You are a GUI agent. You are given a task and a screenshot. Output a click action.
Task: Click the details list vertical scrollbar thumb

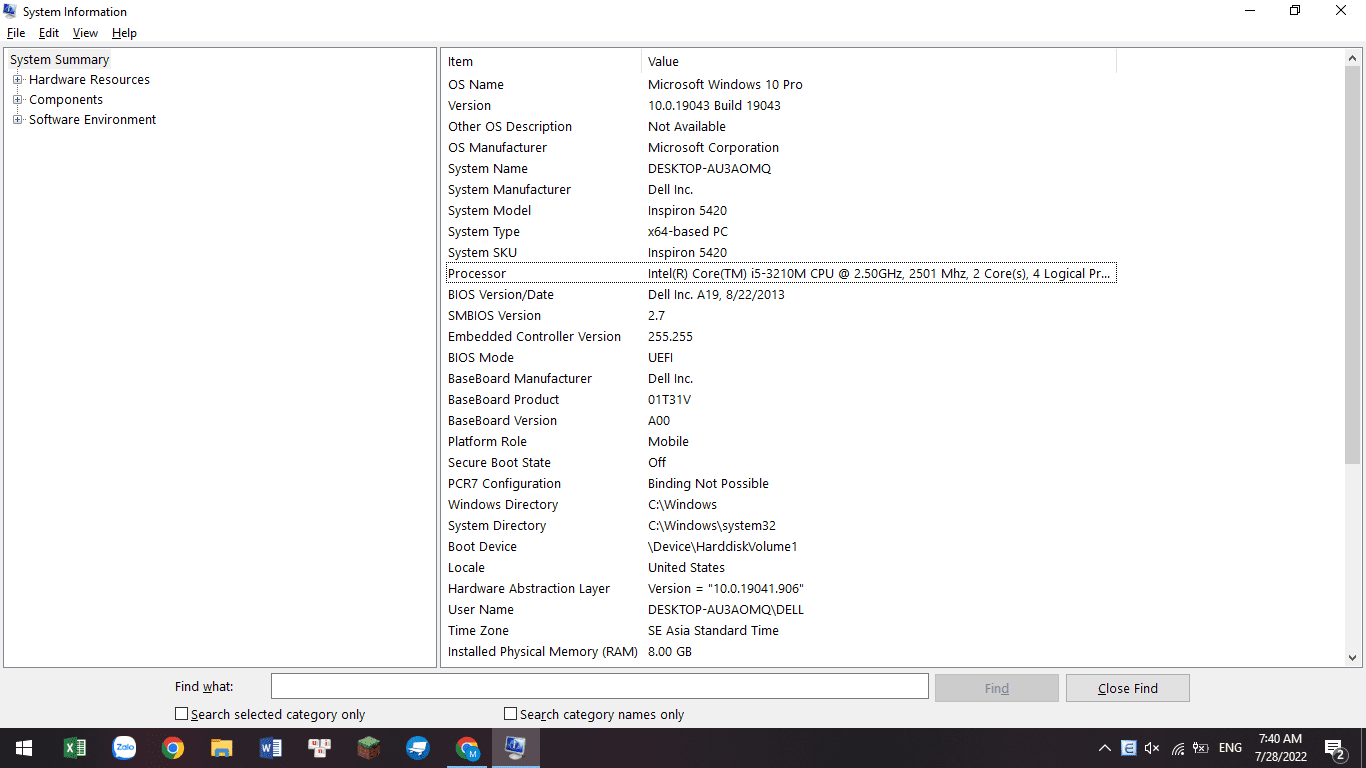coord(1352,265)
